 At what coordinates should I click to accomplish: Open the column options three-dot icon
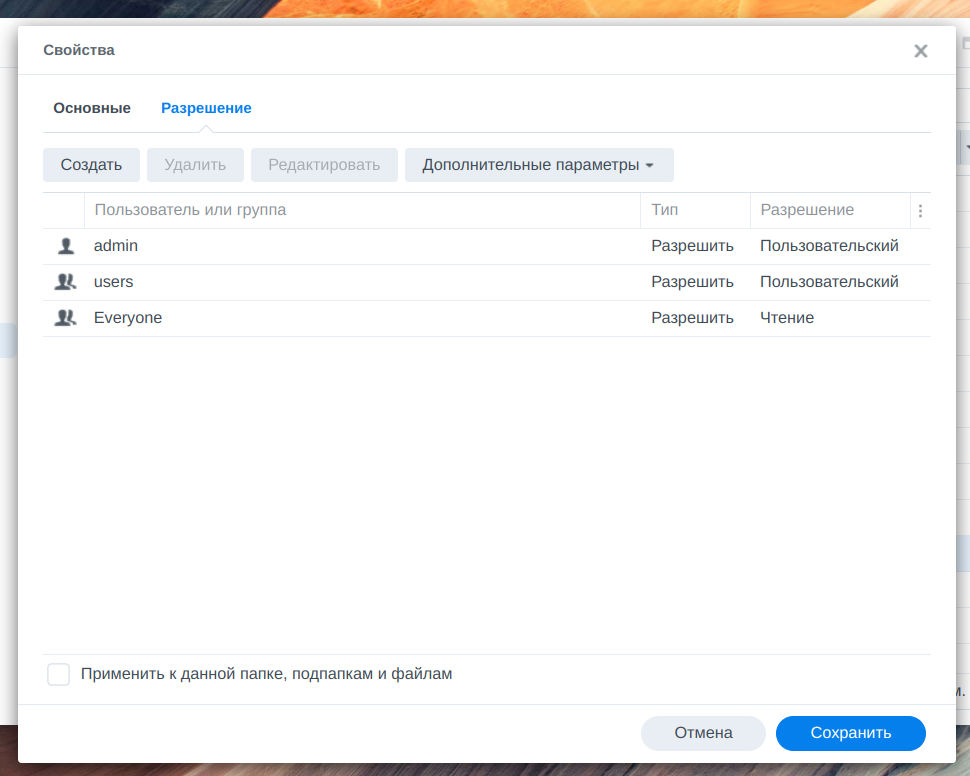tap(920, 210)
